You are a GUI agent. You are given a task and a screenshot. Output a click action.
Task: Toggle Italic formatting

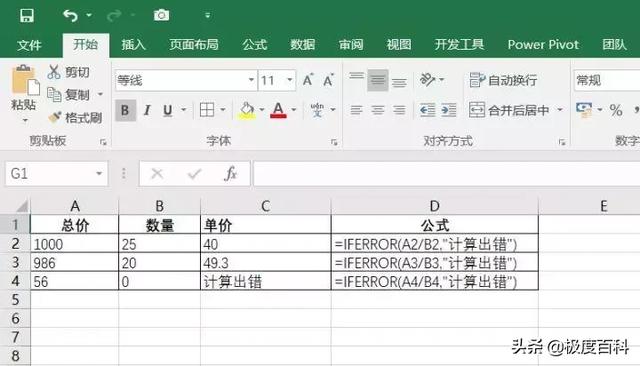coord(147,110)
